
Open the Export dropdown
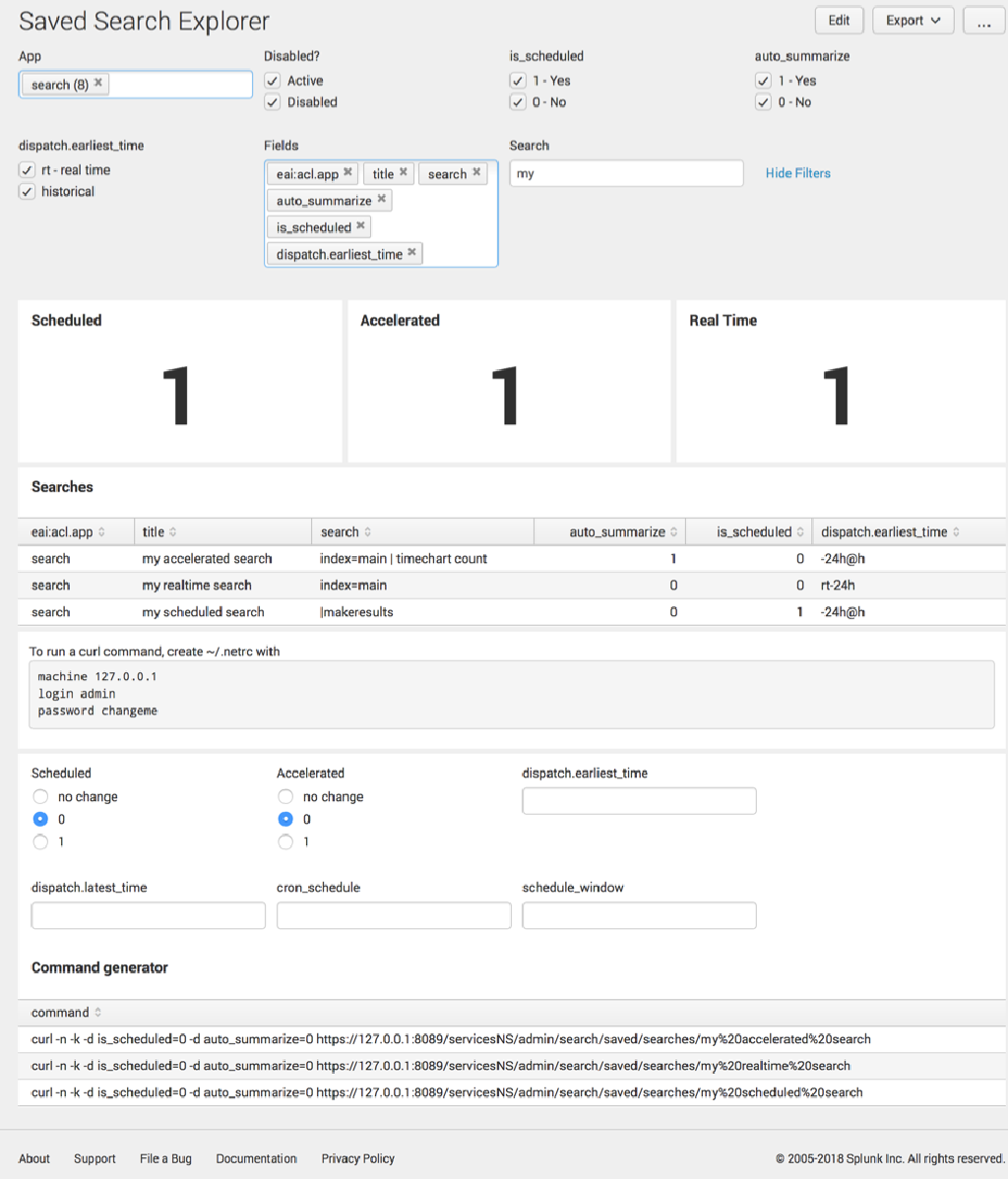pyautogui.click(x=913, y=20)
